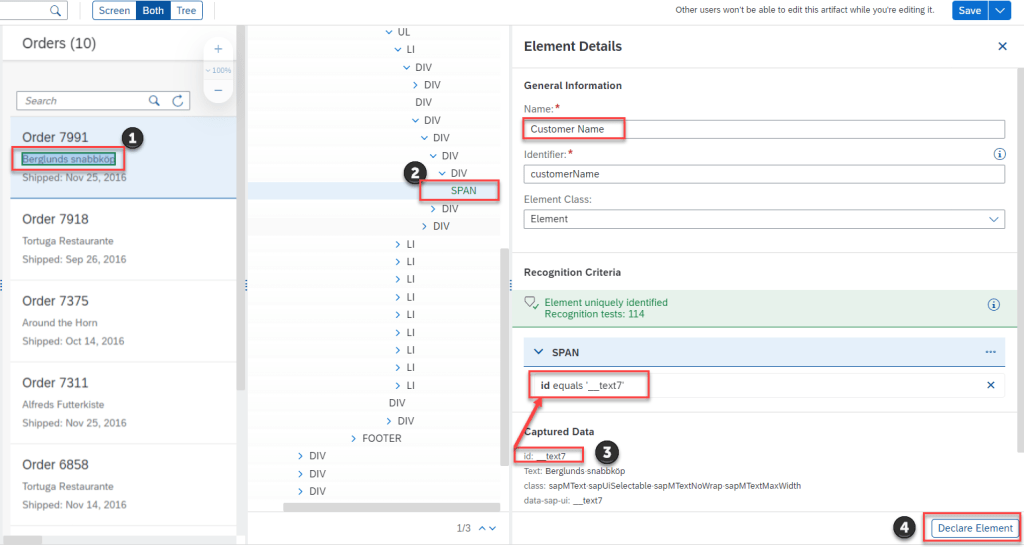Click the zoom in plus icon
Image resolution: width=1024 pixels, height=547 pixels.
pyautogui.click(x=218, y=49)
